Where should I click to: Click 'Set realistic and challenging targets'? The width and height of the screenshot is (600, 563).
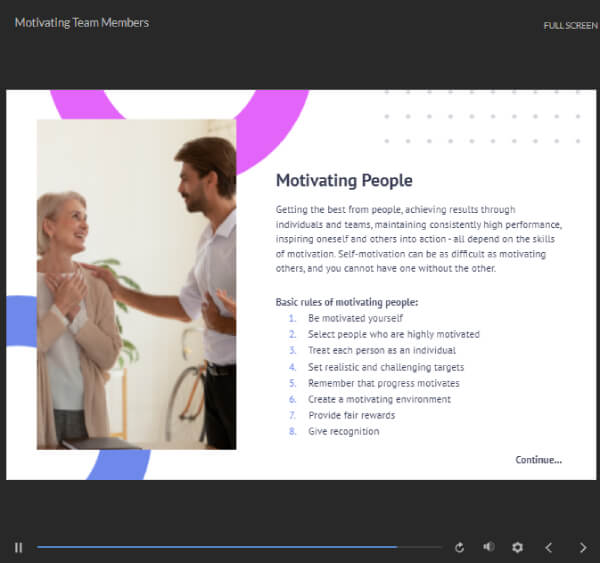(x=385, y=367)
